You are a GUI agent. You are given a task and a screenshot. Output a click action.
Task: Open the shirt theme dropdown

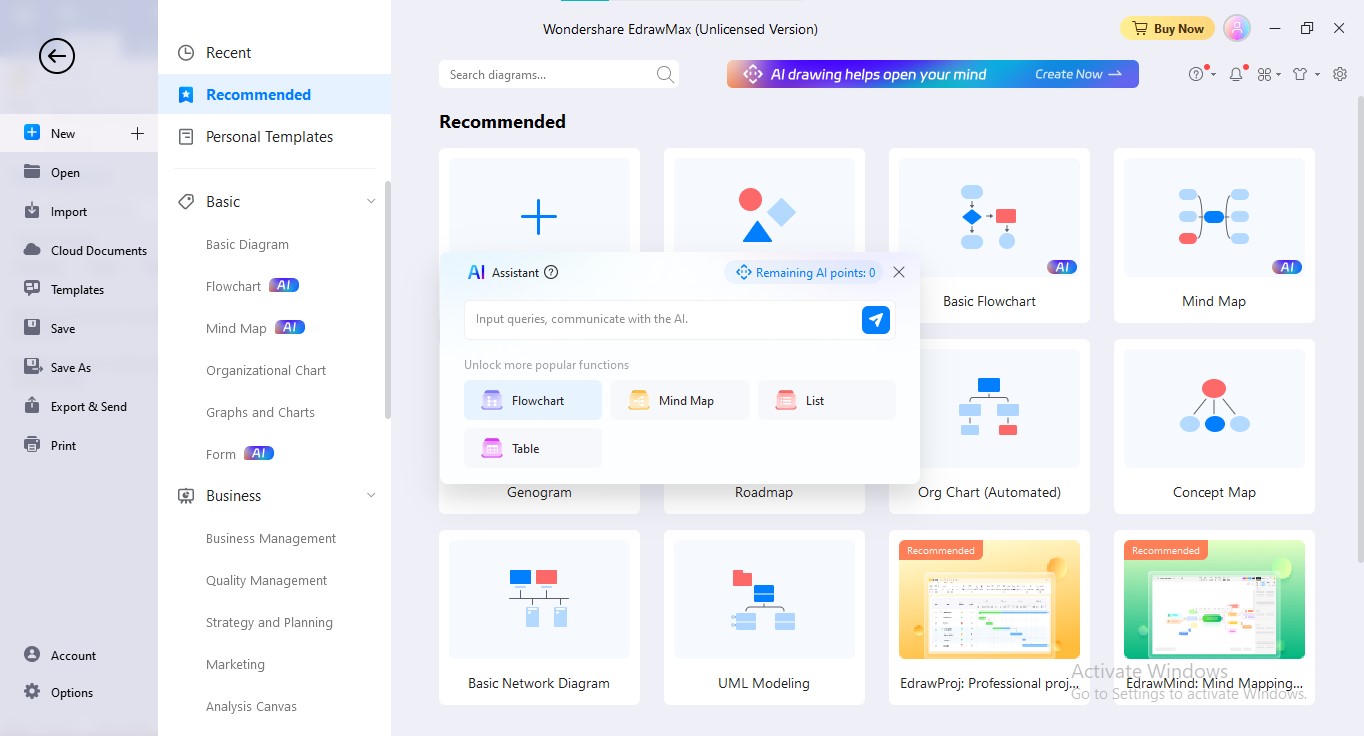(1305, 74)
